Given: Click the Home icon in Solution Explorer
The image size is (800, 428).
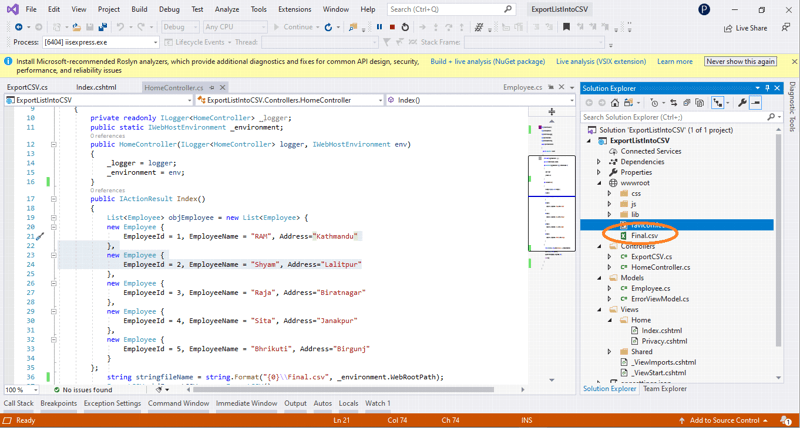Looking at the screenshot, I should [x=615, y=103].
